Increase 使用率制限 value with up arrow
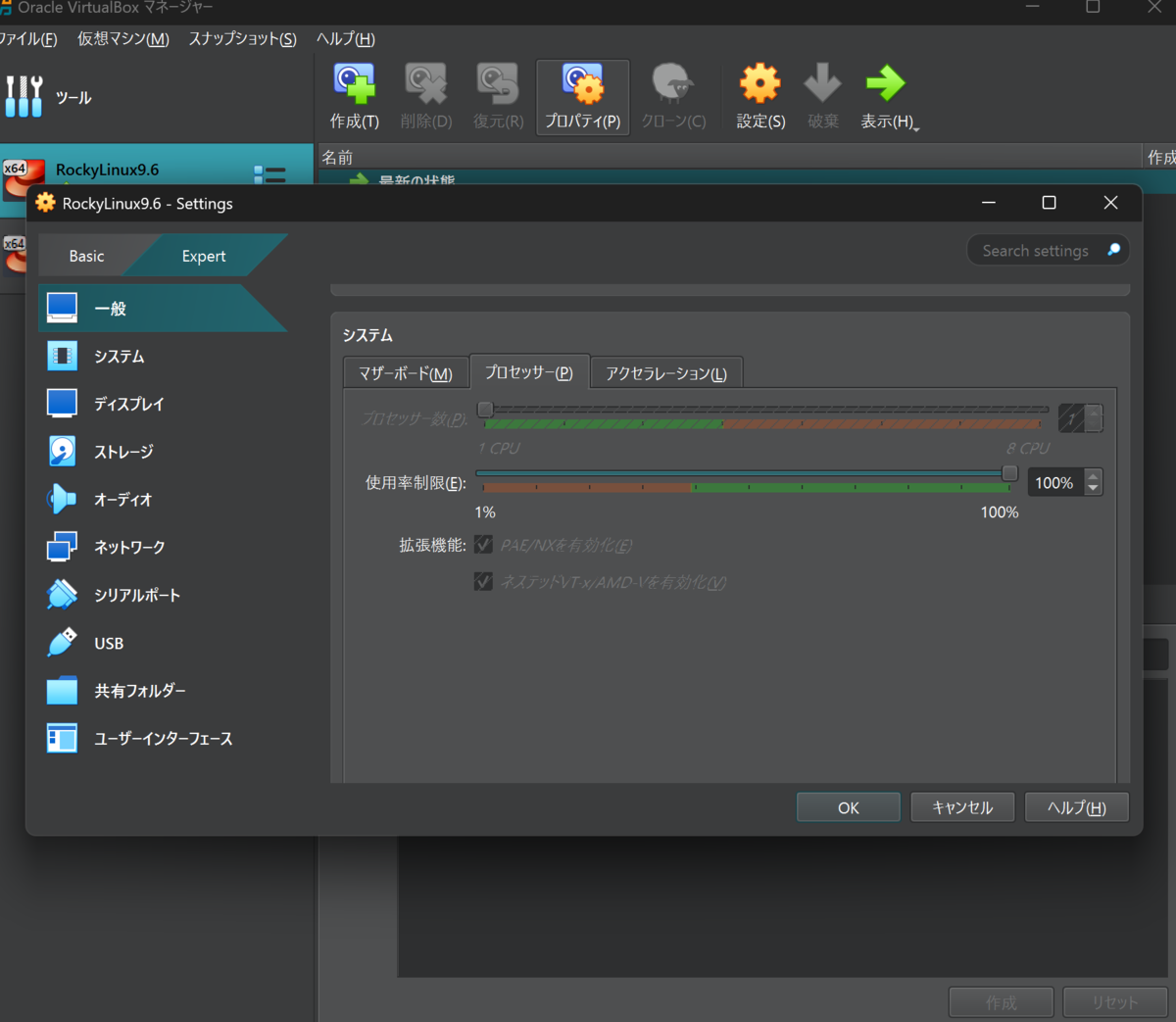 pos(1094,476)
